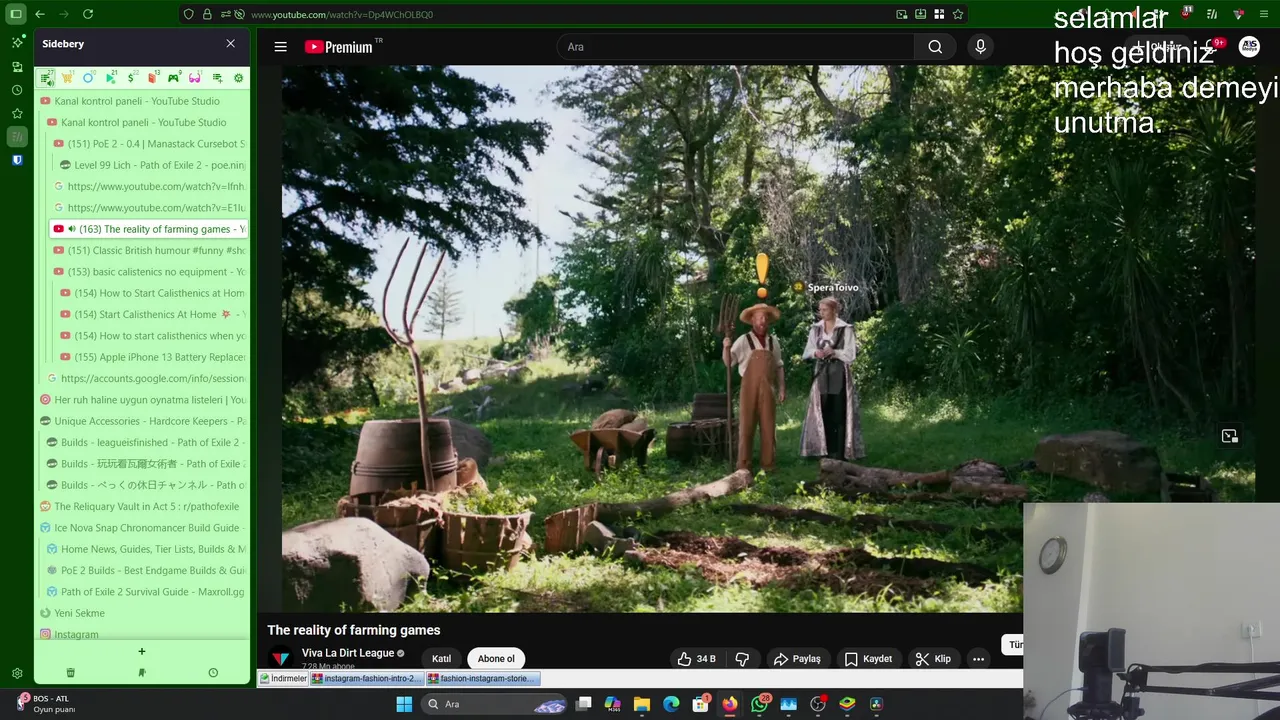Open Sidebery bookmarks bottom icon

(x=141, y=673)
